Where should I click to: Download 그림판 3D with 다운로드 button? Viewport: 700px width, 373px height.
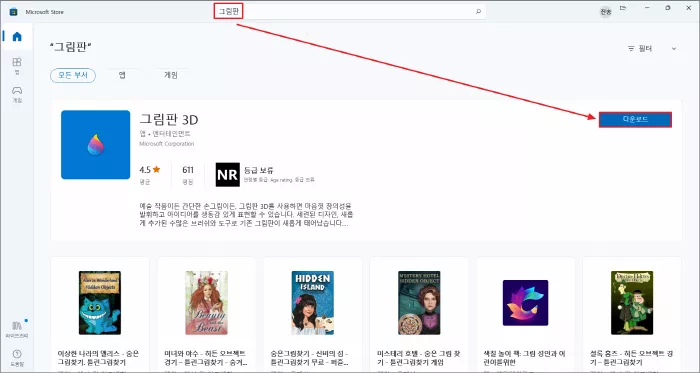click(635, 120)
